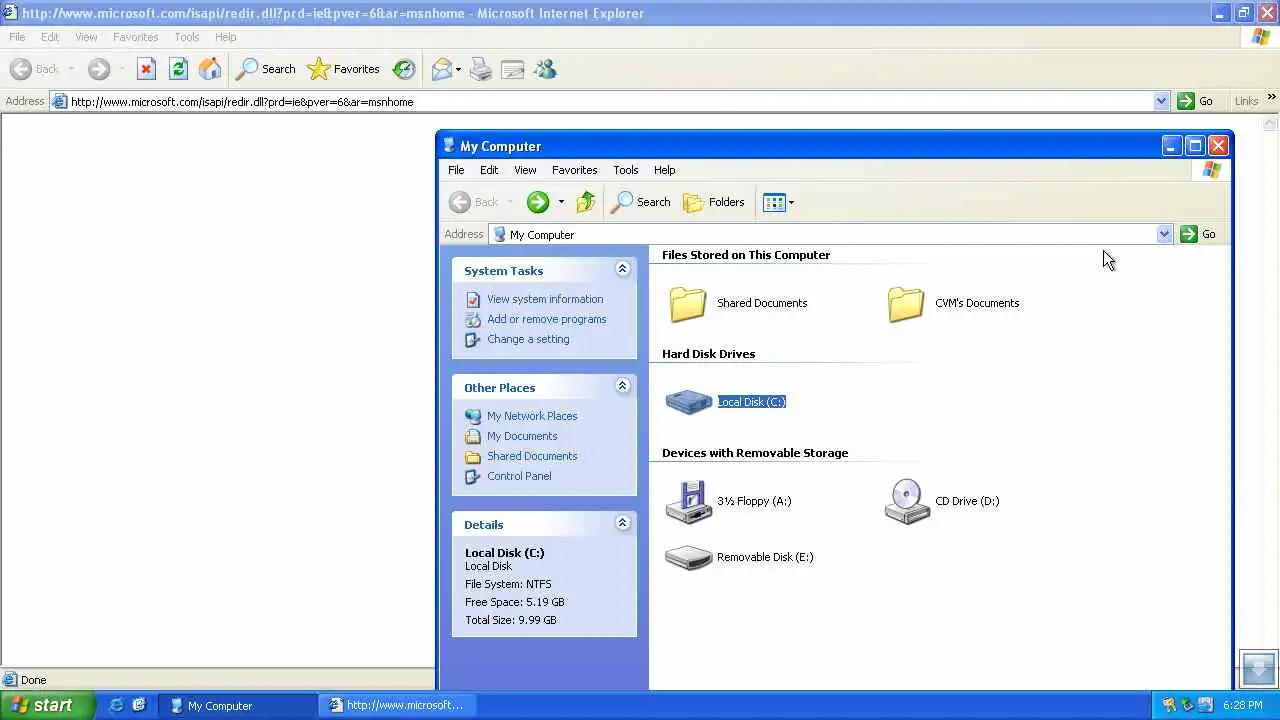The width and height of the screenshot is (1280, 720).
Task: Click the Go button in My Computer
Action: point(1198,234)
